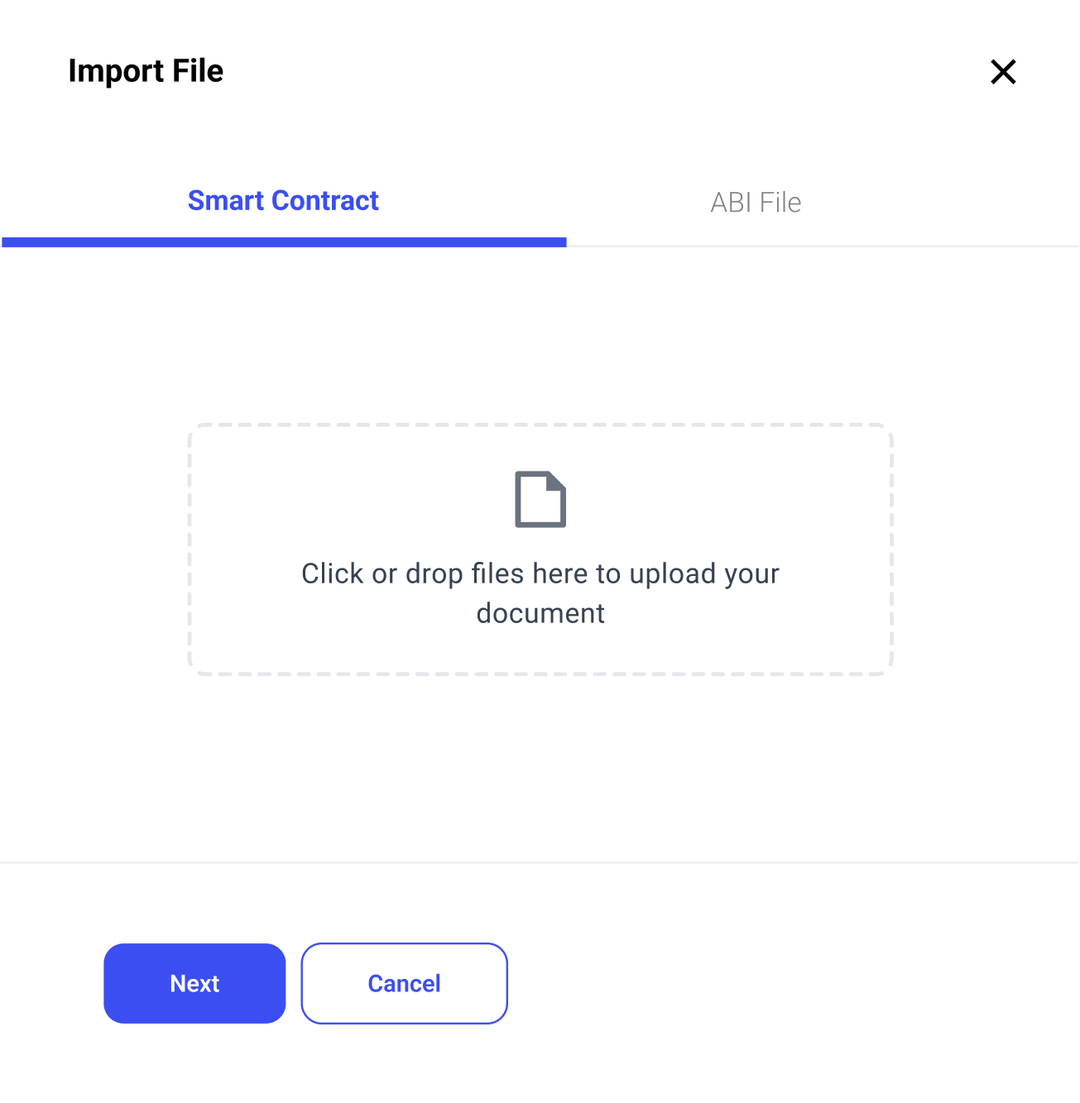Image resolution: width=1080 pixels, height=1103 pixels.
Task: Select the Smart Contract tab
Action: (x=283, y=200)
